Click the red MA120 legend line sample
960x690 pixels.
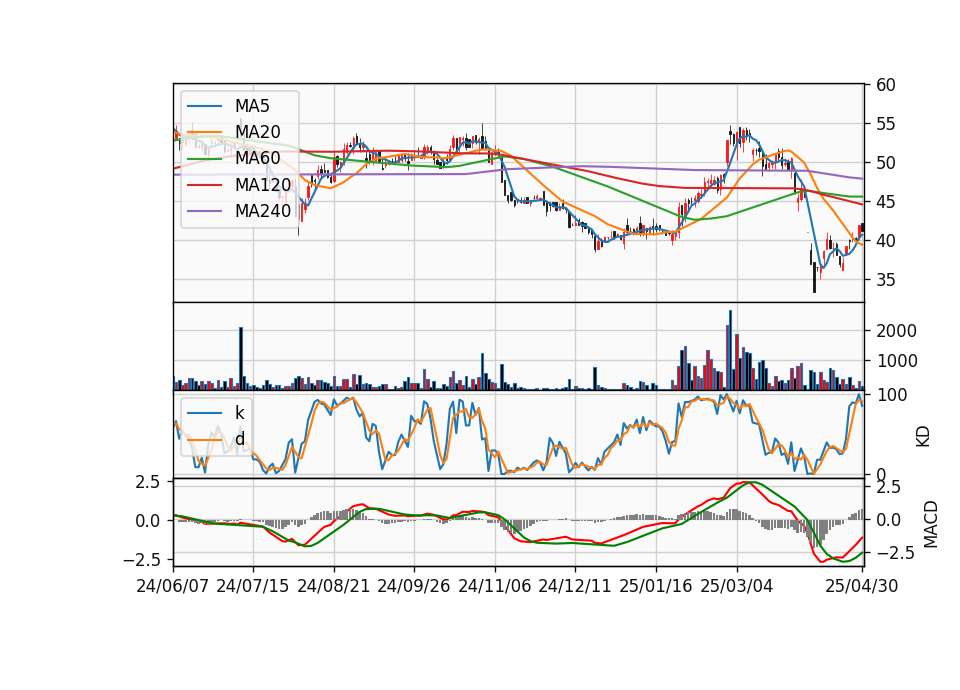(x=204, y=184)
